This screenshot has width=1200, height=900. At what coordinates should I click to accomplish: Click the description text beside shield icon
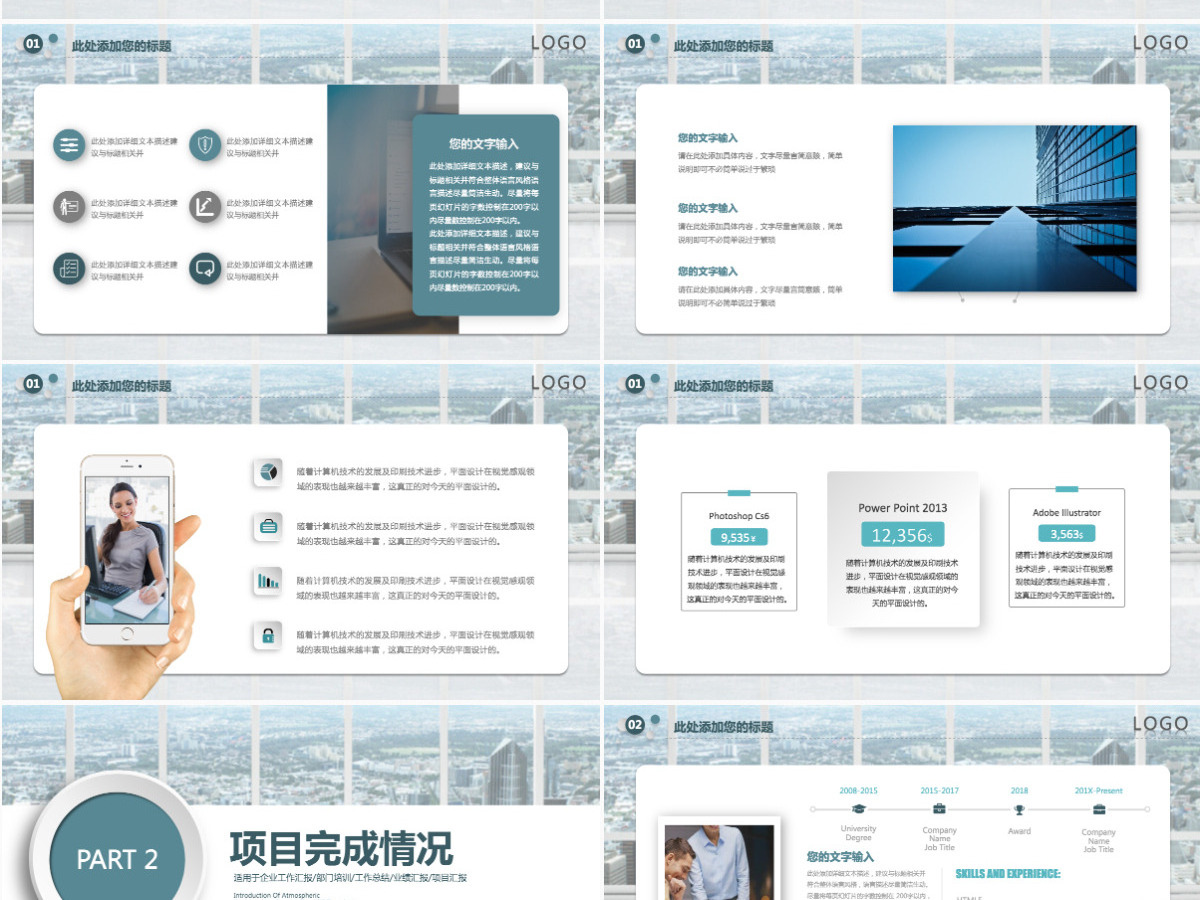tap(270, 147)
